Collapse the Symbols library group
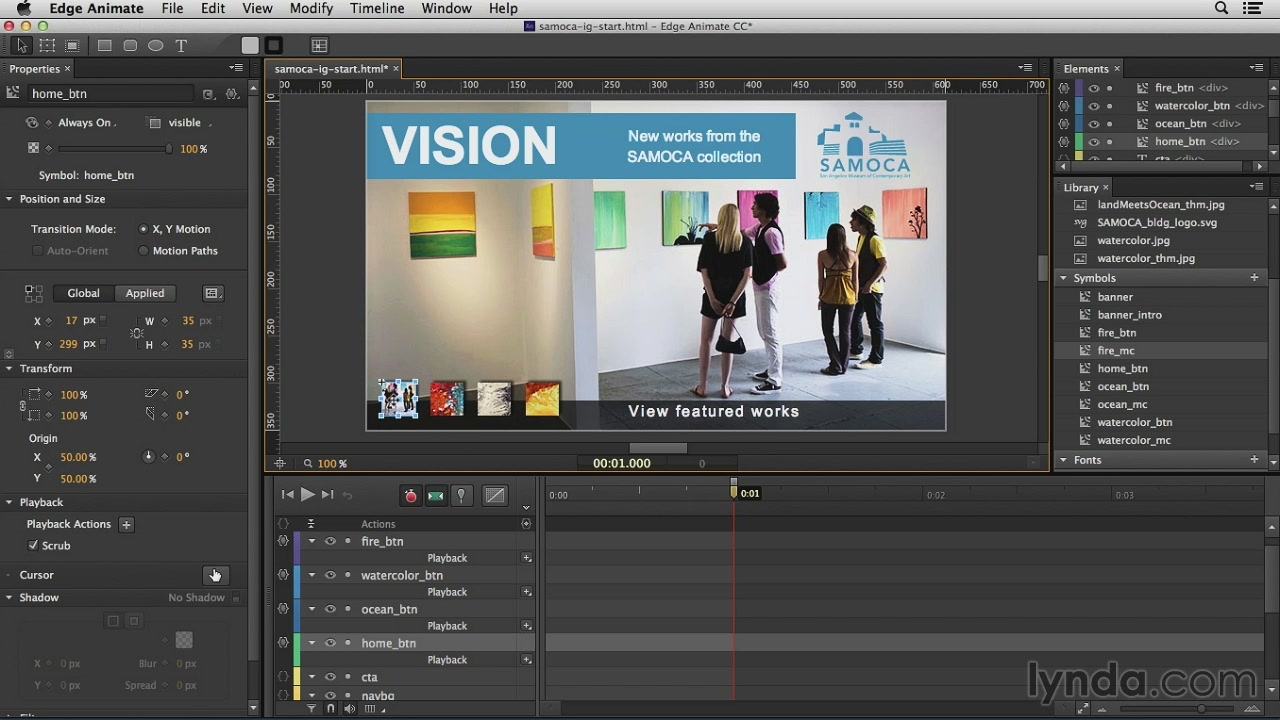Screen dimensions: 1280x720 (1064, 278)
